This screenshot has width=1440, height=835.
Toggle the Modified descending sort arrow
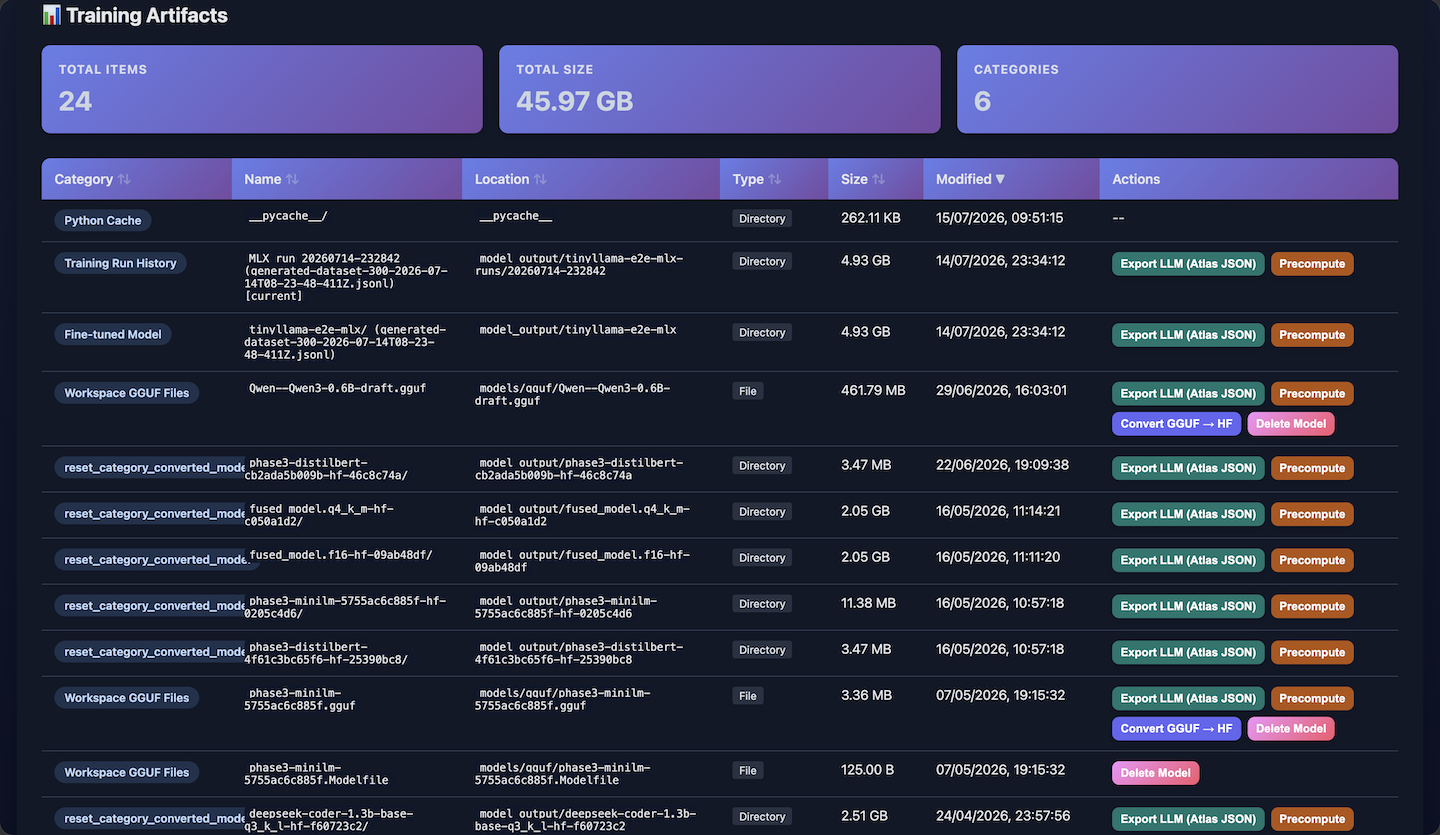1000,180
